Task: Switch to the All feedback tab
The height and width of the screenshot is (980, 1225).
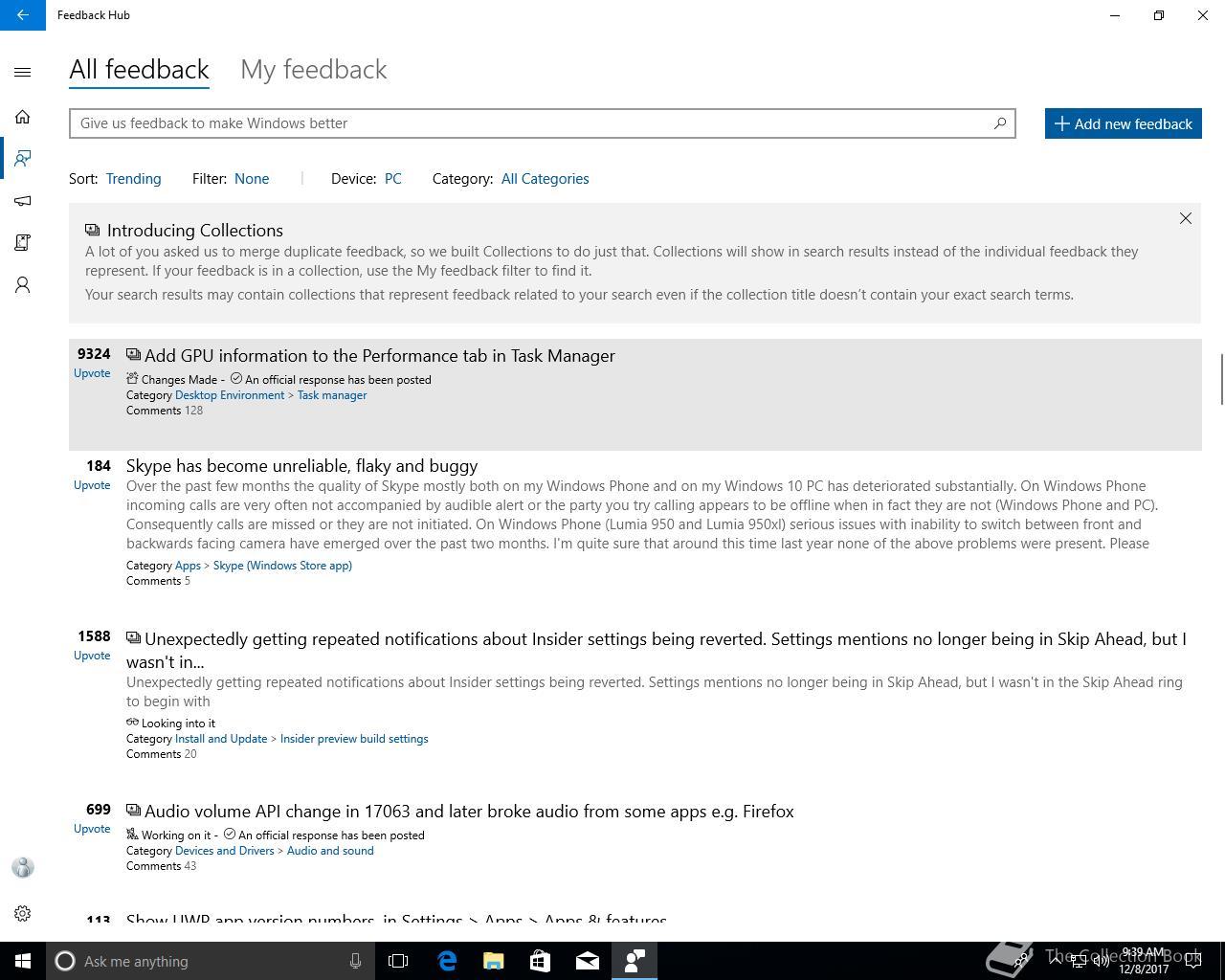Action: [139, 70]
